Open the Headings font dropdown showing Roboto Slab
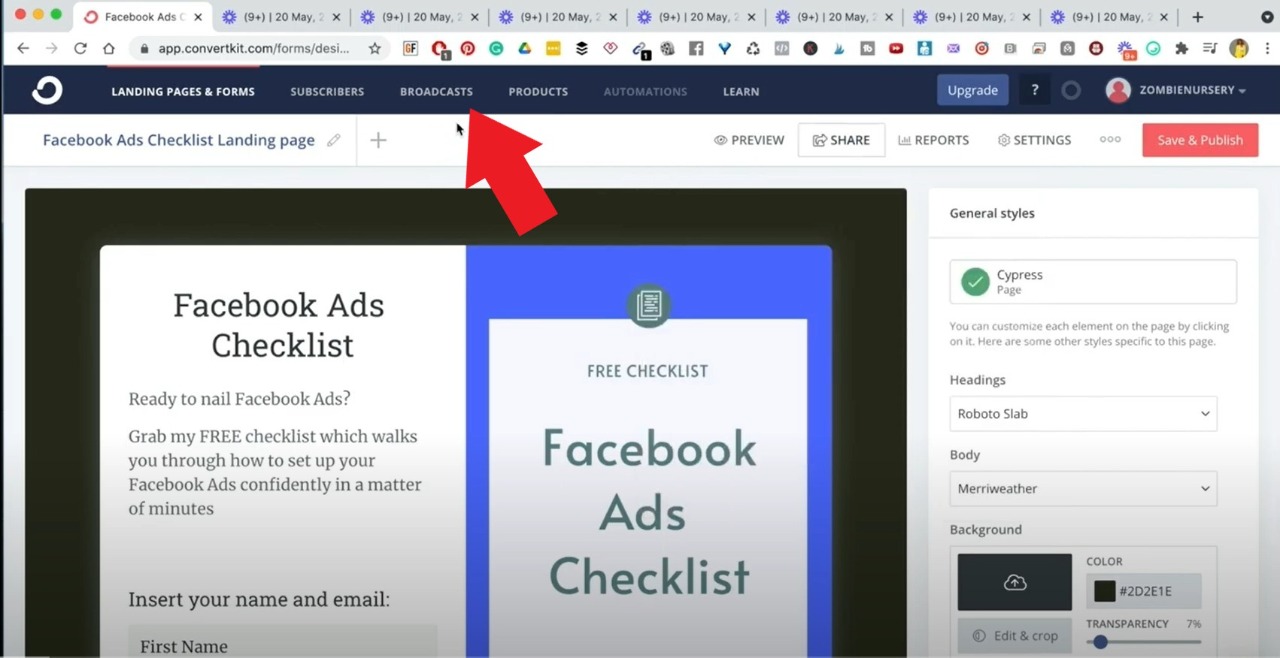 1083,413
